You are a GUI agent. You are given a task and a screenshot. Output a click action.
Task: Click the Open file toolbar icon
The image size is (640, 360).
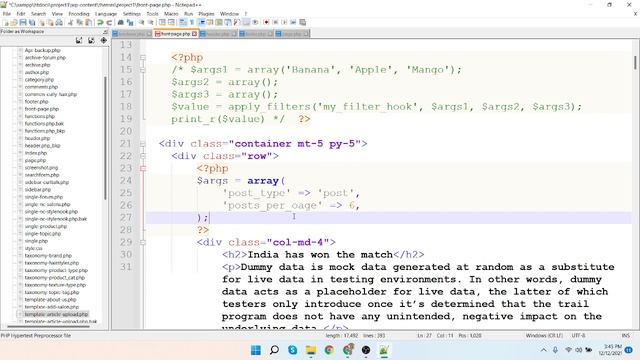point(14,22)
